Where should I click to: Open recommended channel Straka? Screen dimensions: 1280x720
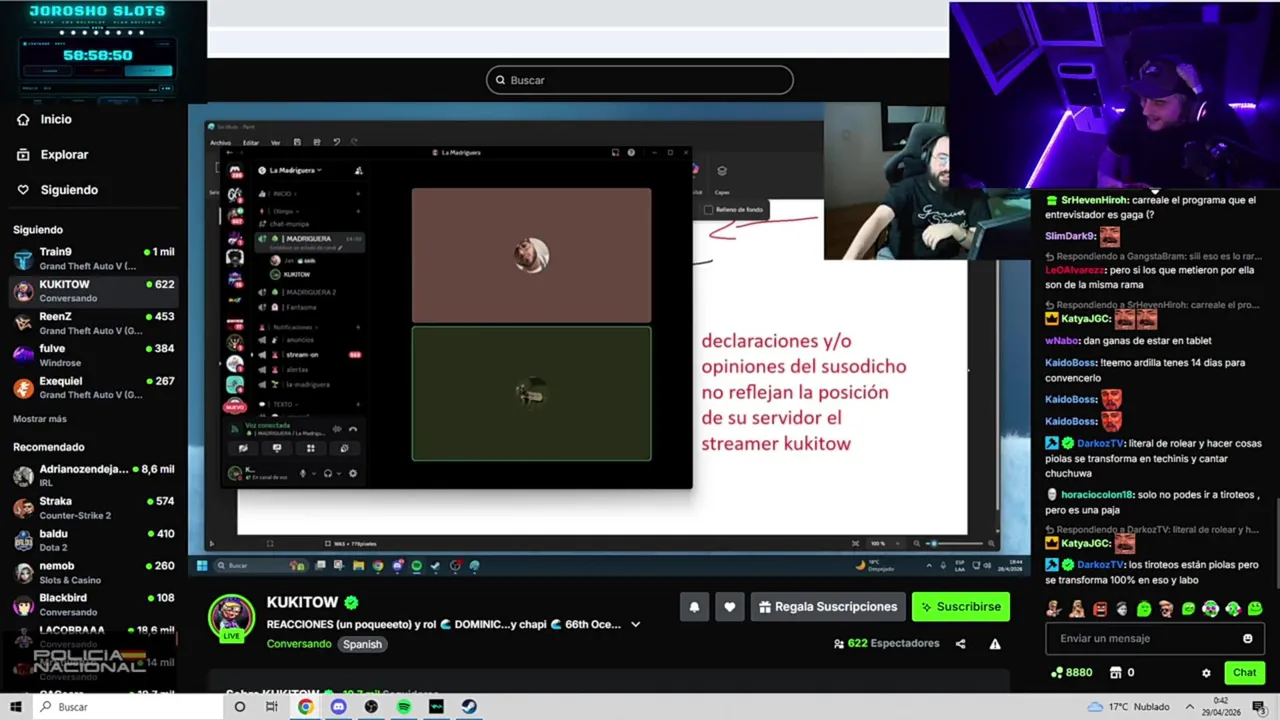[x=93, y=508]
